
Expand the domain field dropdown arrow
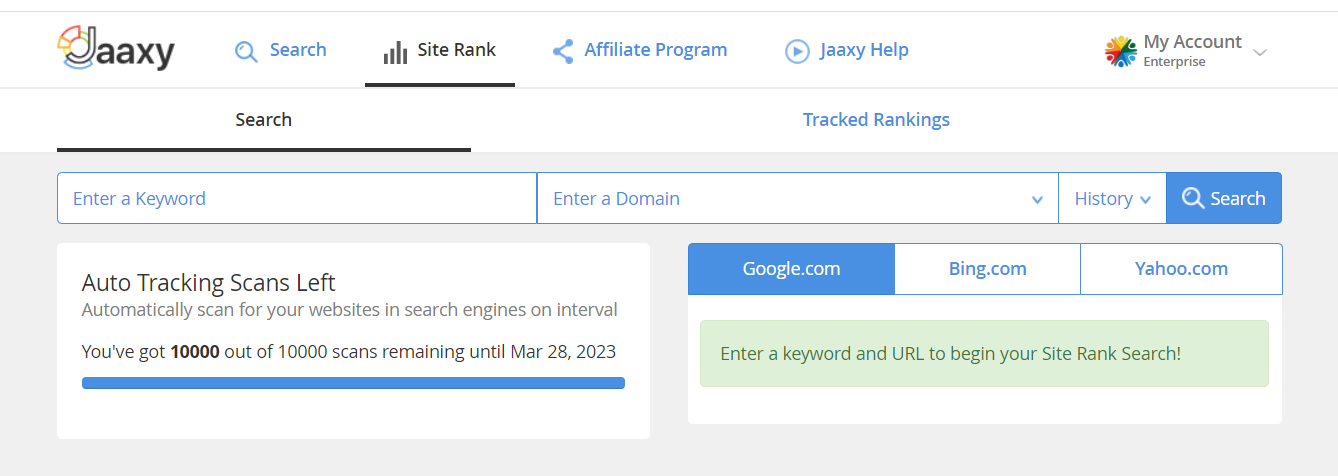[1037, 200]
